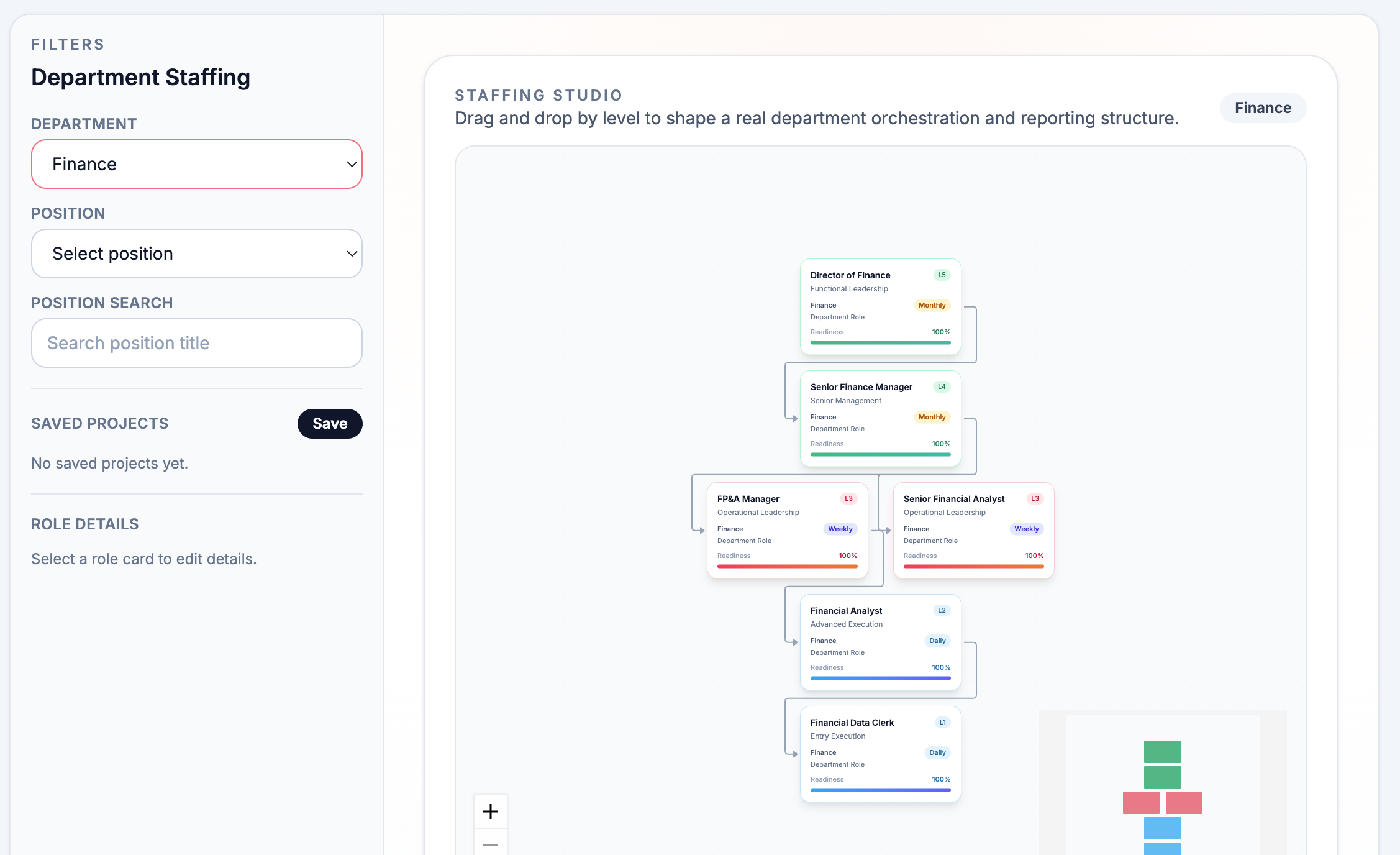Click the L5 level badge on Director card
Screen dimensions: 1400x855
942,275
